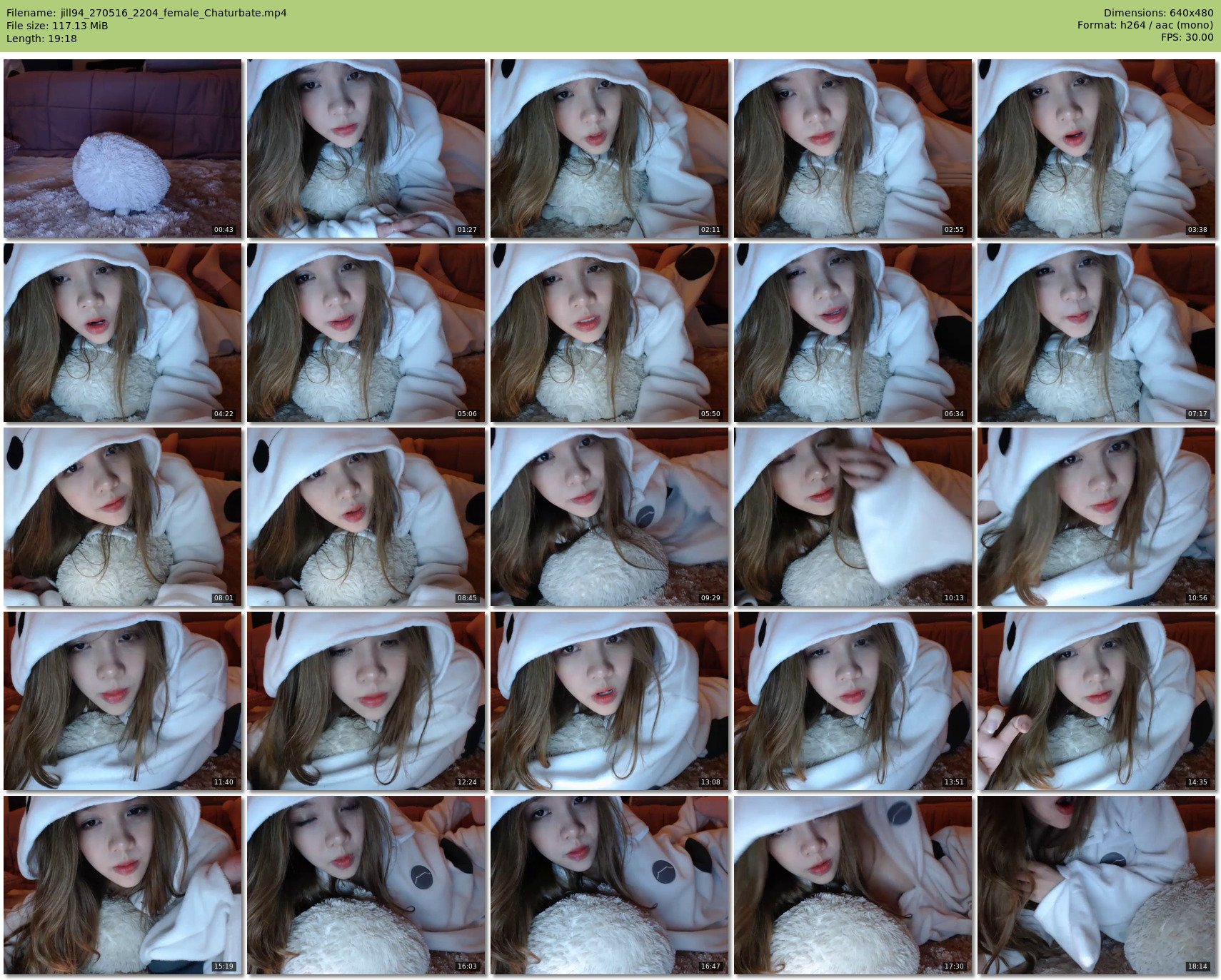Choose the thumbnail stamped 11:40
The height and width of the screenshot is (980, 1221).
123,701
